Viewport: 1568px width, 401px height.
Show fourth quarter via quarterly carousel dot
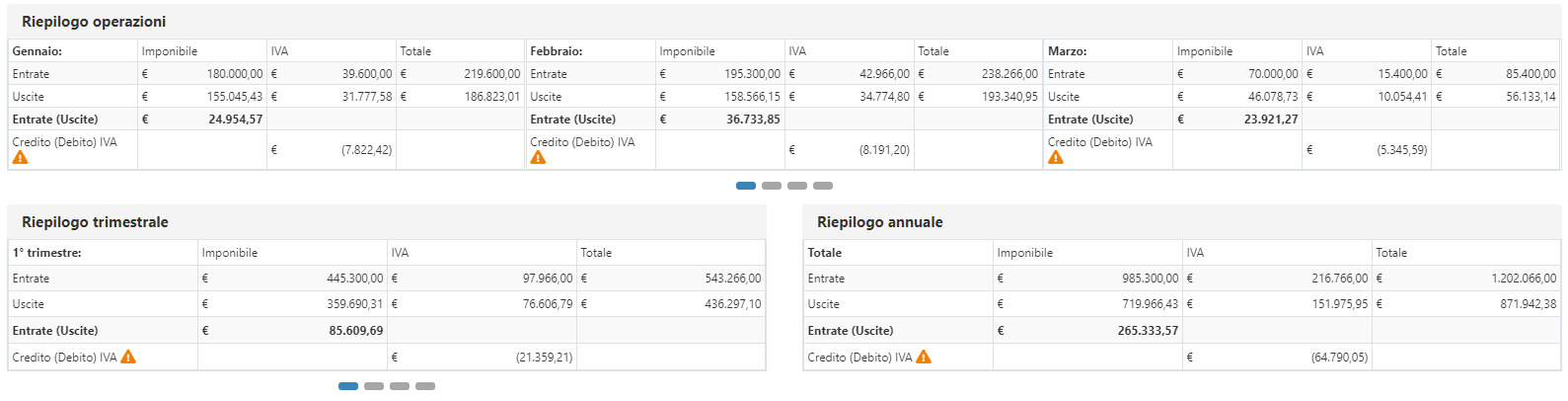[x=425, y=386]
